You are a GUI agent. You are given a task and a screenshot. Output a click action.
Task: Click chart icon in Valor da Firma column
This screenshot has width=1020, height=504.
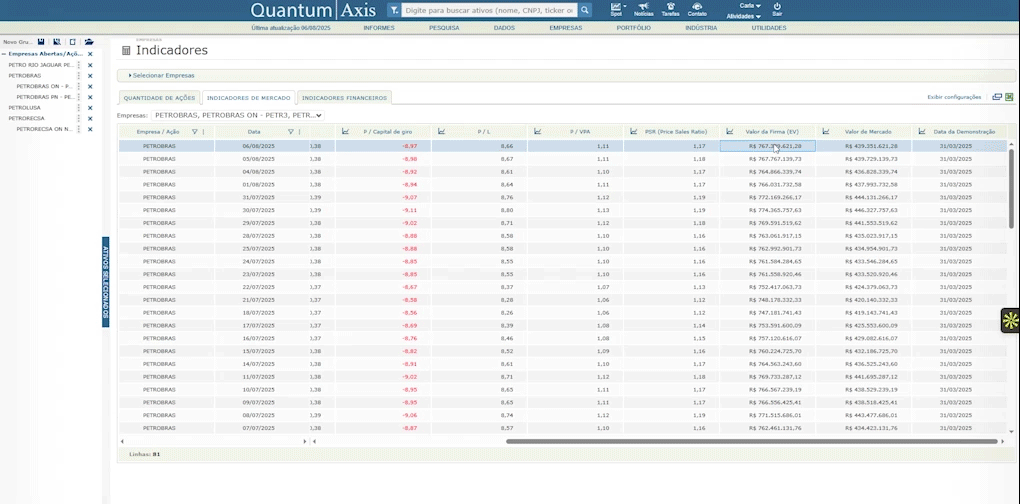[x=730, y=131]
